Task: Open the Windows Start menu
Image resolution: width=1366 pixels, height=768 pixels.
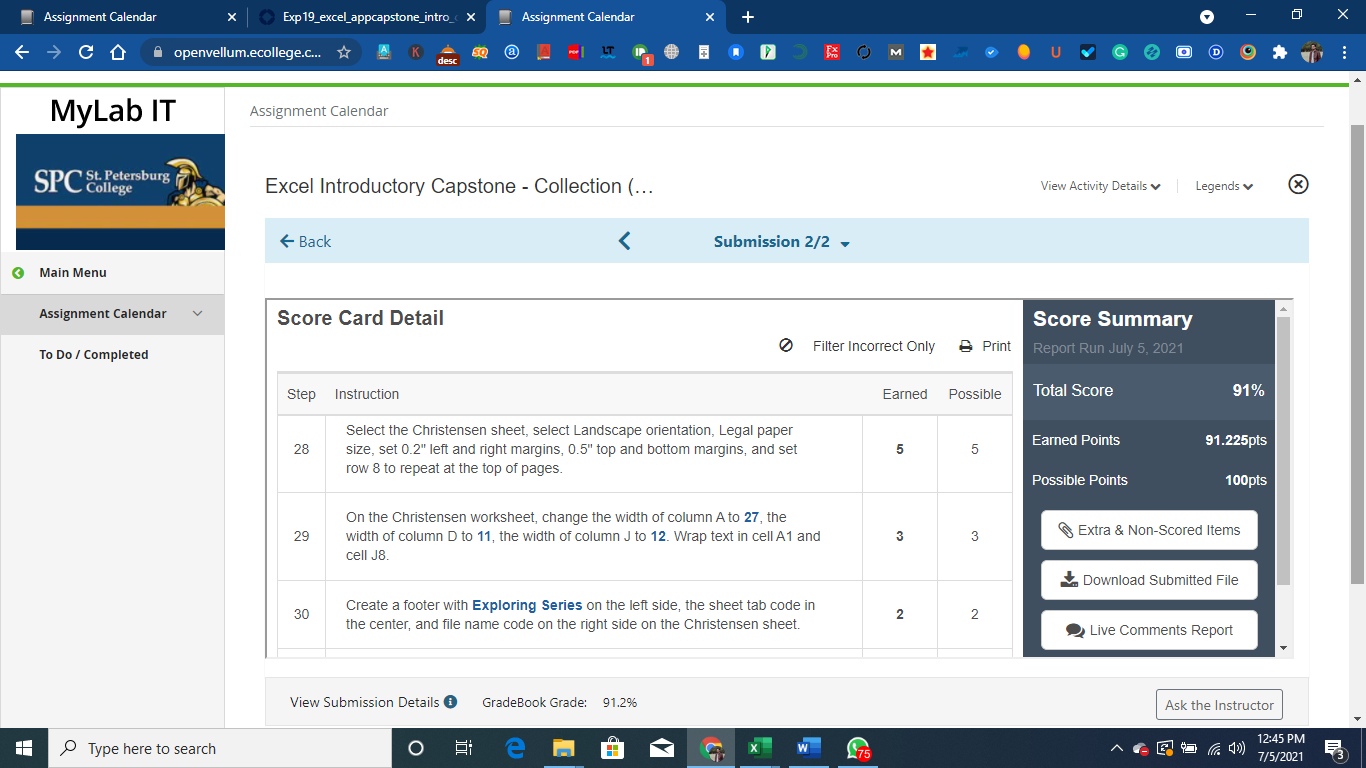Action: tap(24, 748)
